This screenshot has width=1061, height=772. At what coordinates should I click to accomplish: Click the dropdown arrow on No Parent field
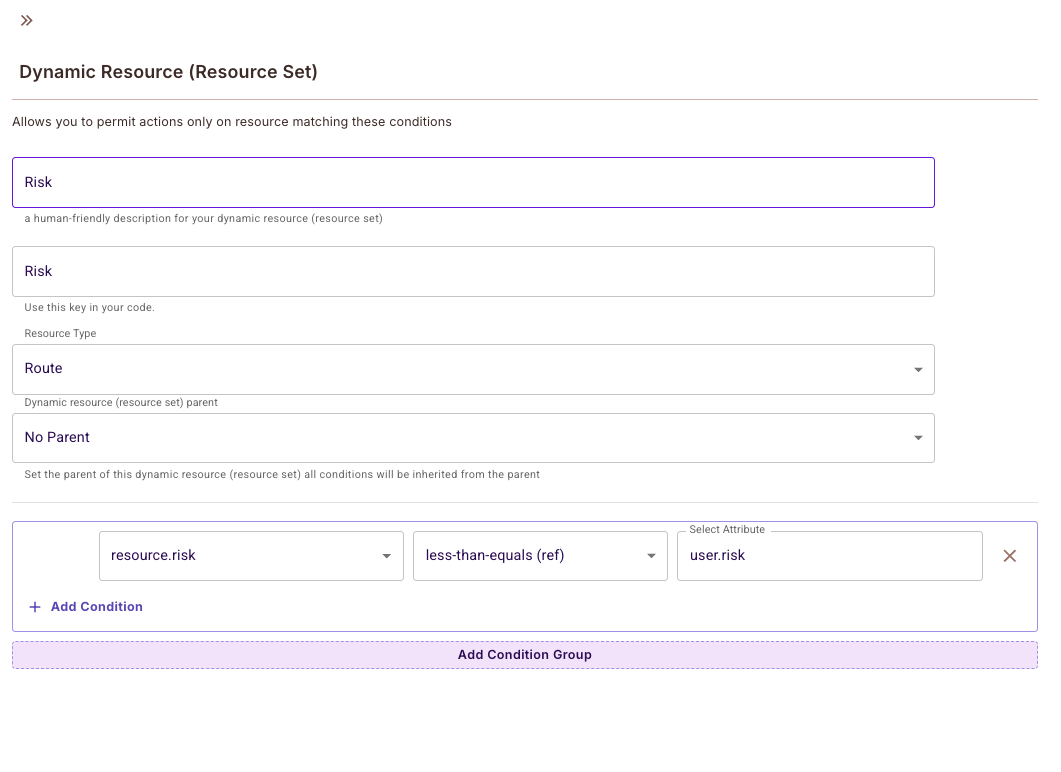[x=918, y=437]
